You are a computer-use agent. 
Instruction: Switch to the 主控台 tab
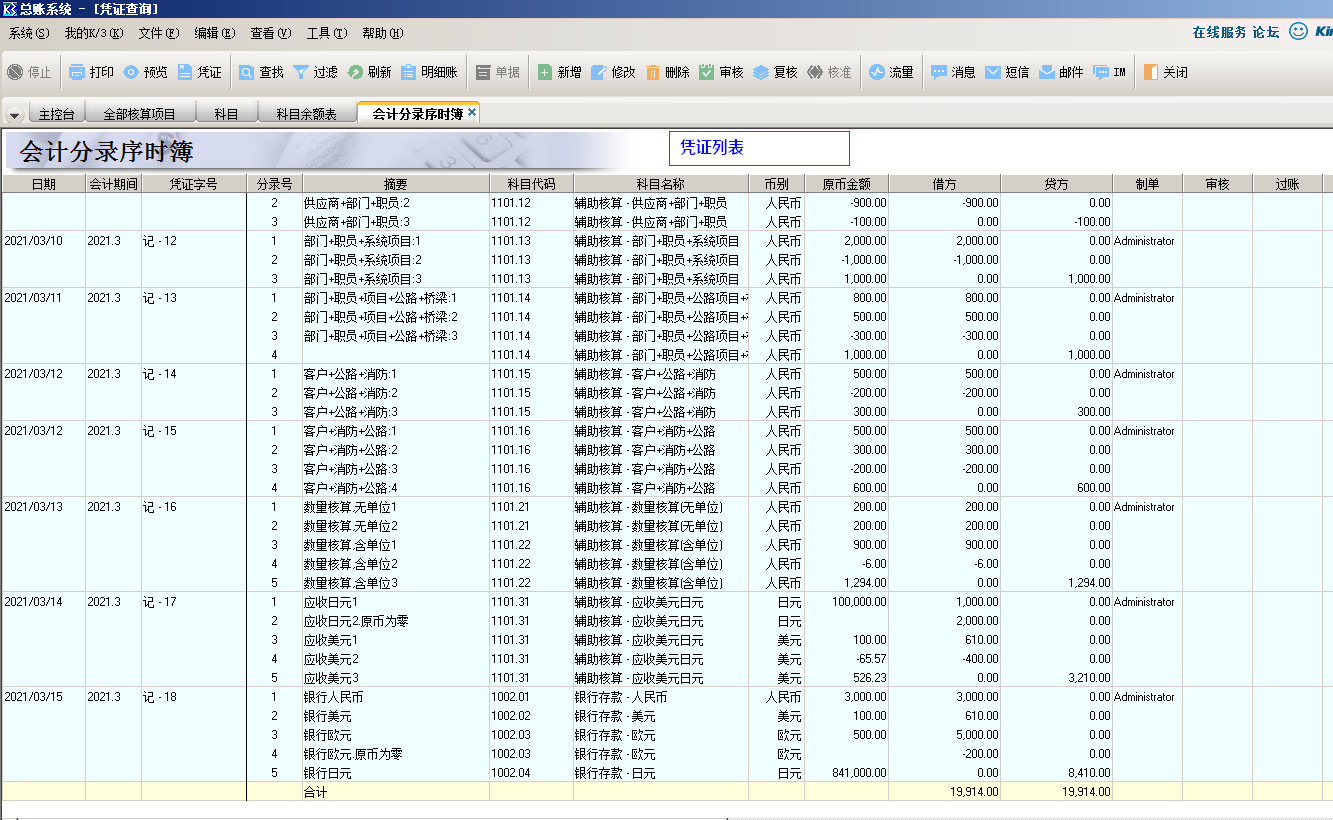tap(56, 114)
